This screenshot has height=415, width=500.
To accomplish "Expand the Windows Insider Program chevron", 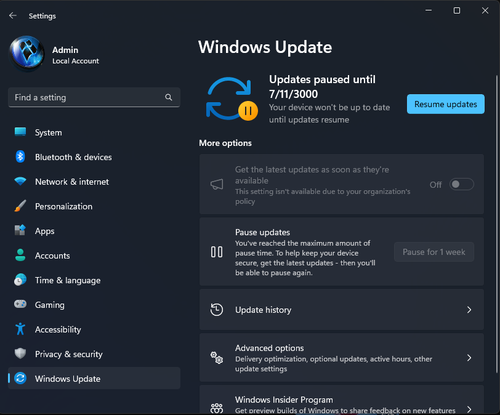I will [x=469, y=409].
